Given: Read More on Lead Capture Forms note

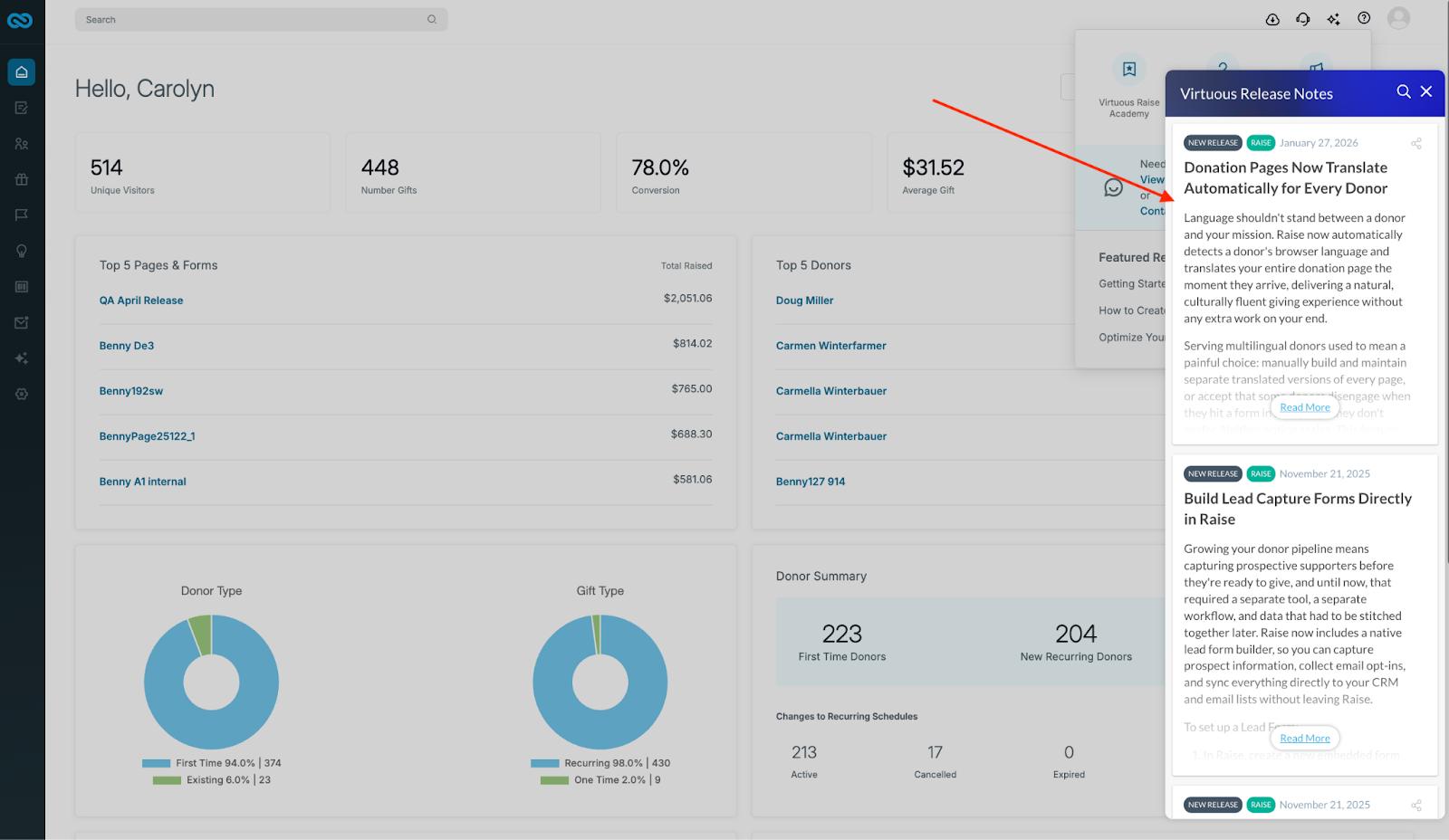Looking at the screenshot, I should click(1305, 739).
